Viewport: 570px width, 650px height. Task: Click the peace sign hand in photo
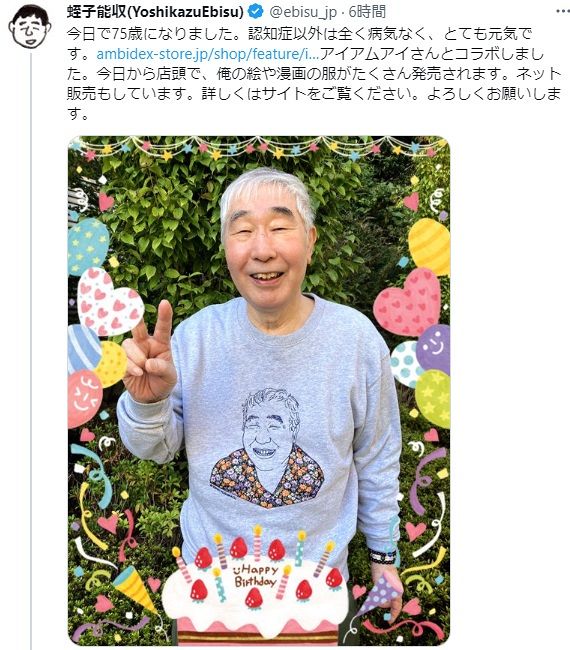[x=149, y=352]
